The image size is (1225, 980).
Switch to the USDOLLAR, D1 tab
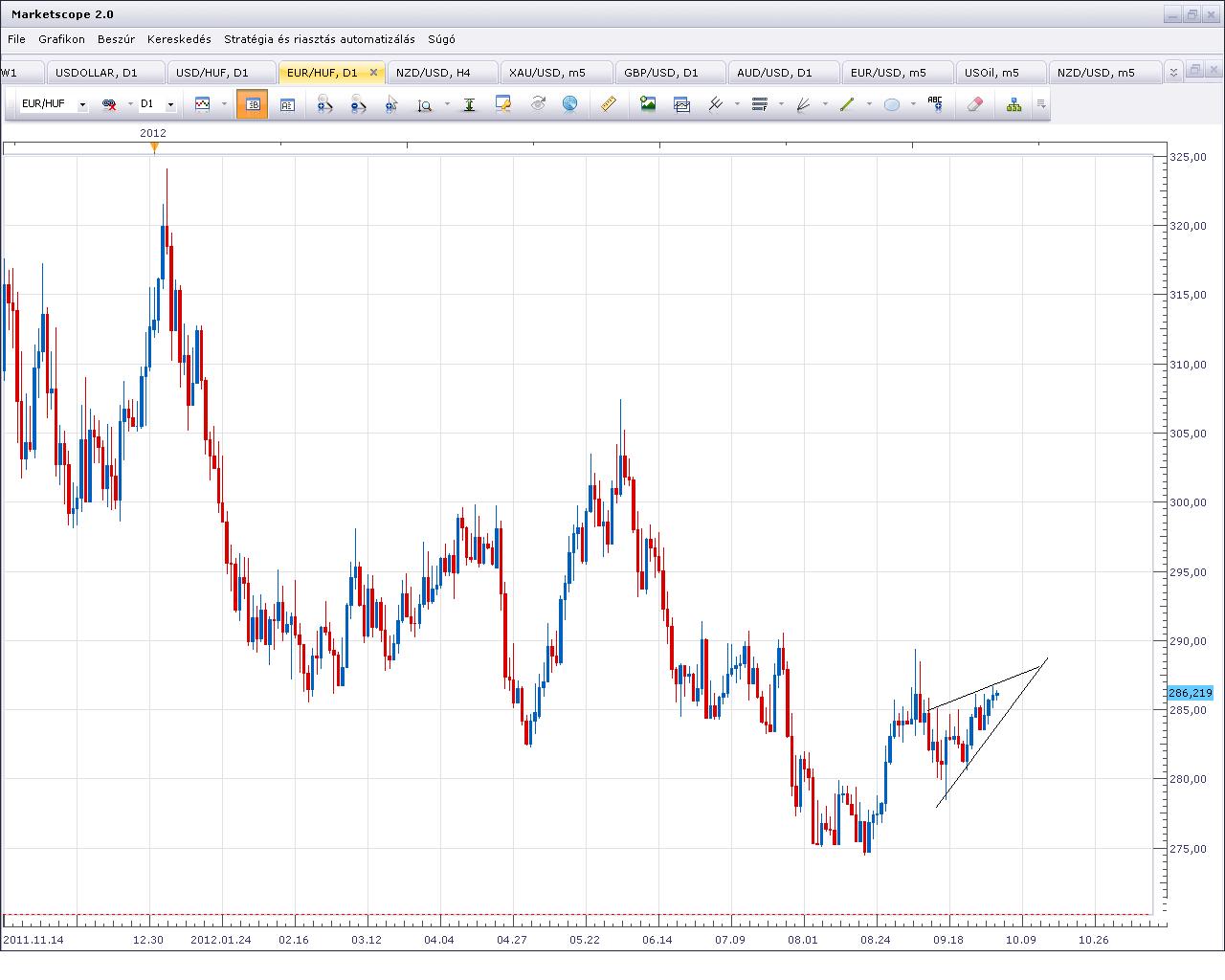coord(105,73)
